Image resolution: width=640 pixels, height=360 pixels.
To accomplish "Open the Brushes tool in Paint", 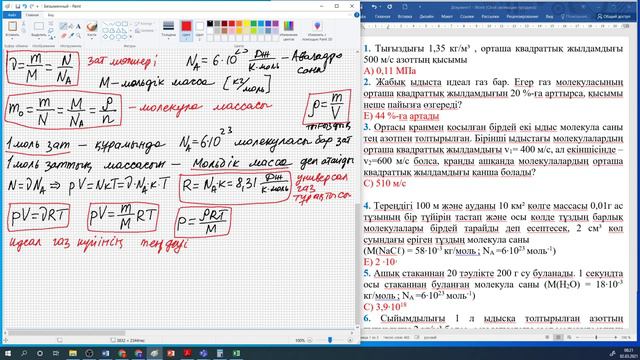I will point(92,29).
